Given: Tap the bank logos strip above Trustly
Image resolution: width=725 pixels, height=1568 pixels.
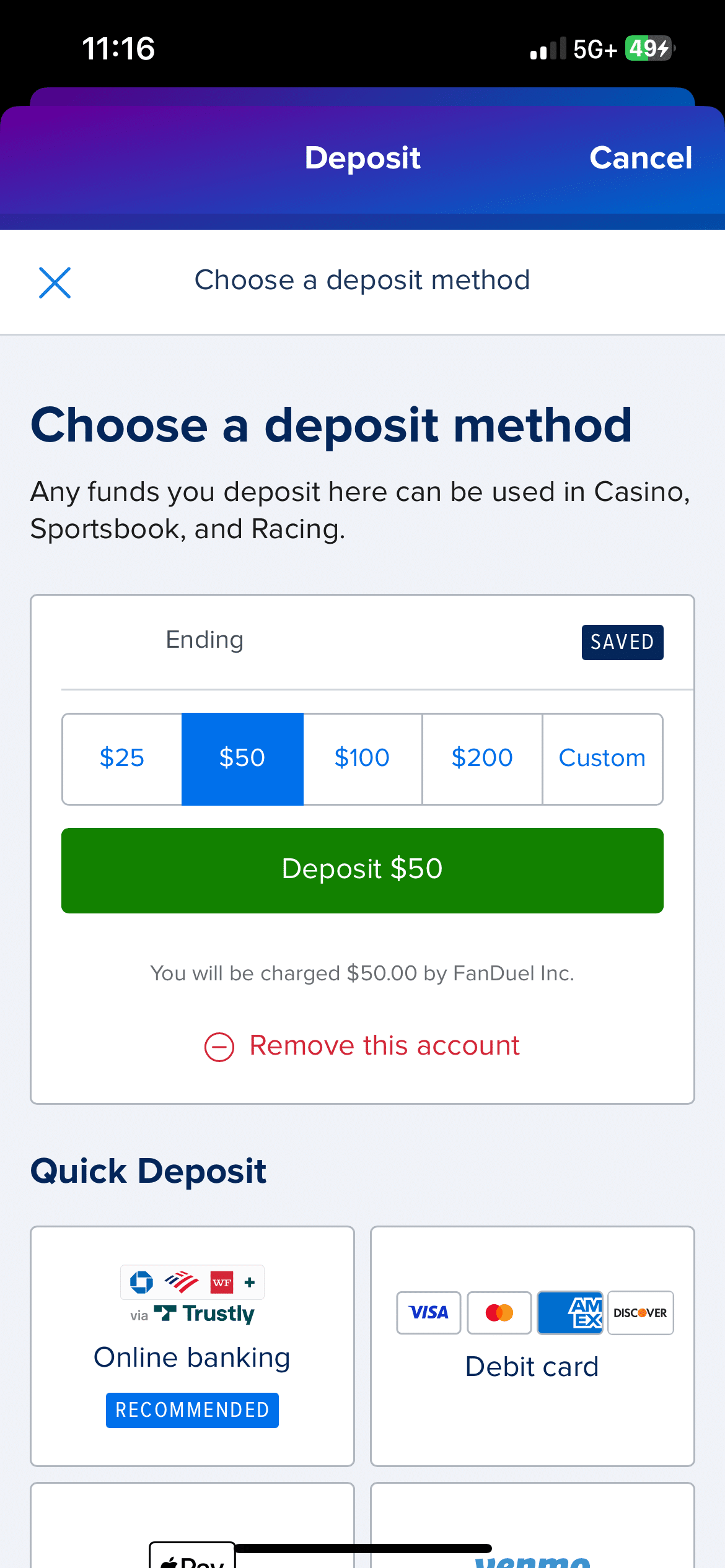Looking at the screenshot, I should click(192, 1282).
